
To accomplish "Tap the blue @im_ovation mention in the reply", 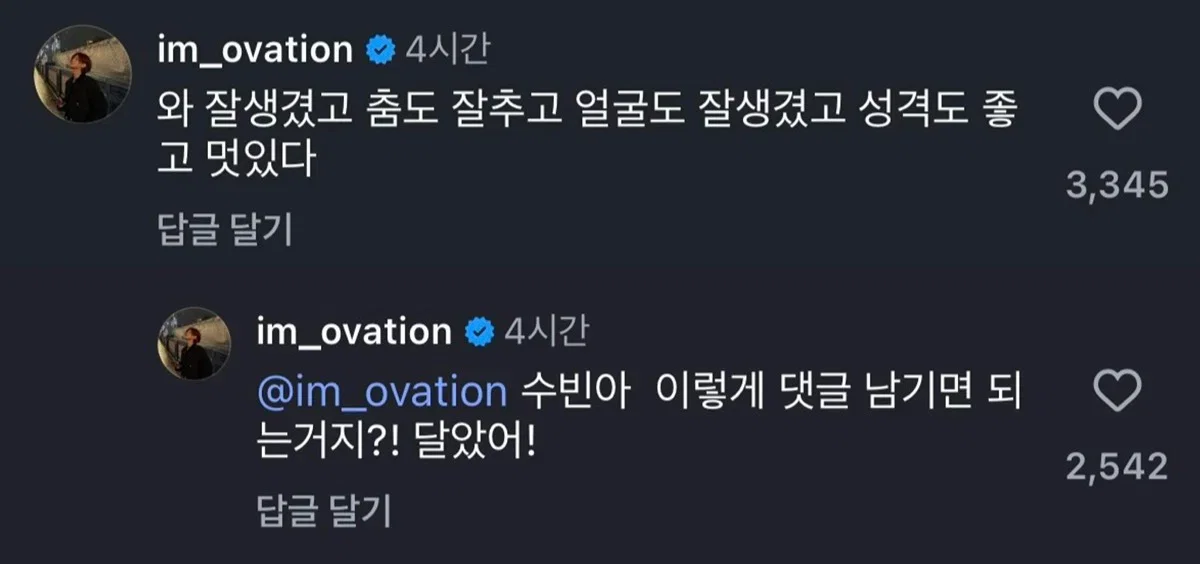I will pyautogui.click(x=382, y=391).
